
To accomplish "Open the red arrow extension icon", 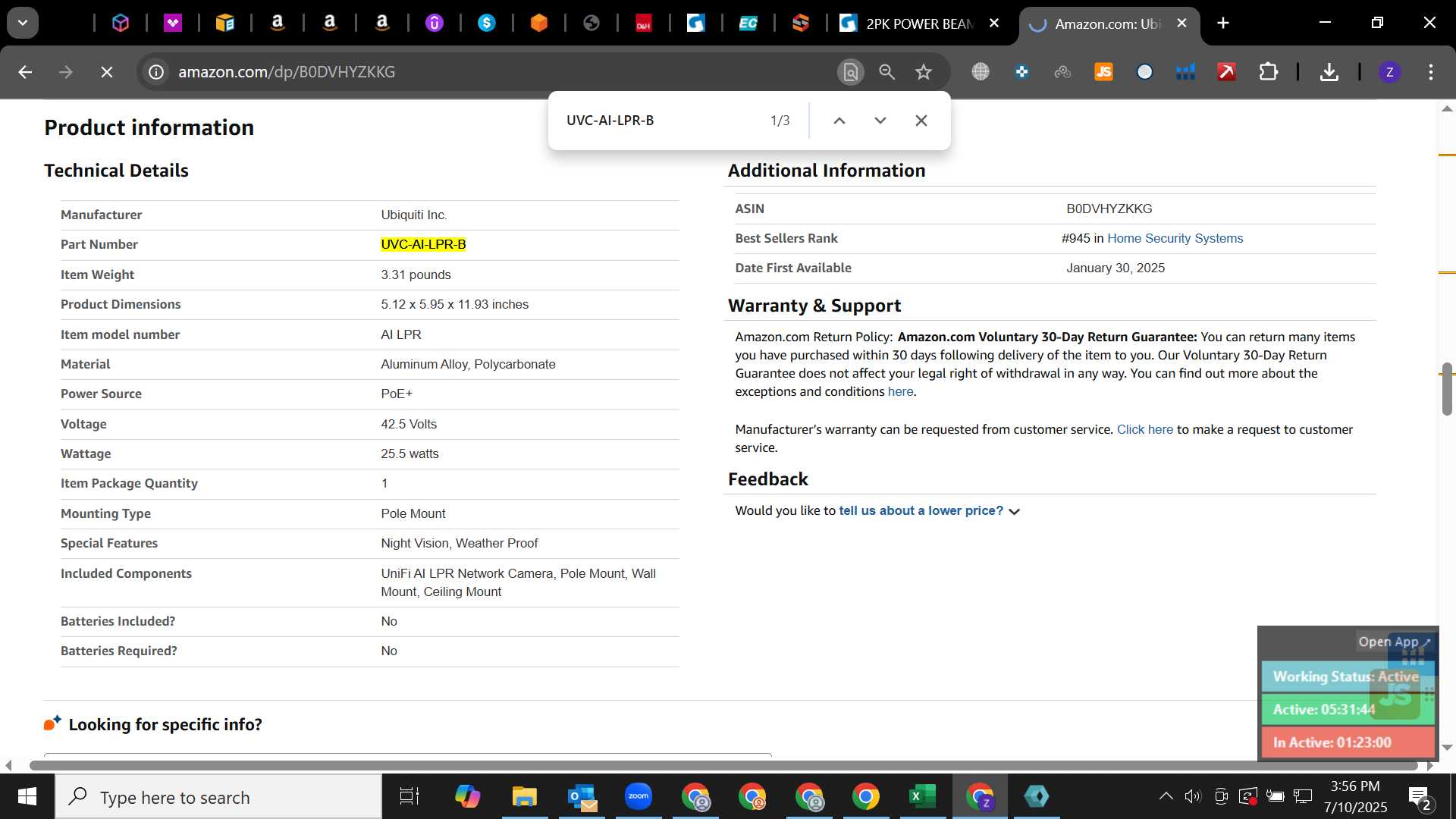I will (1226, 72).
